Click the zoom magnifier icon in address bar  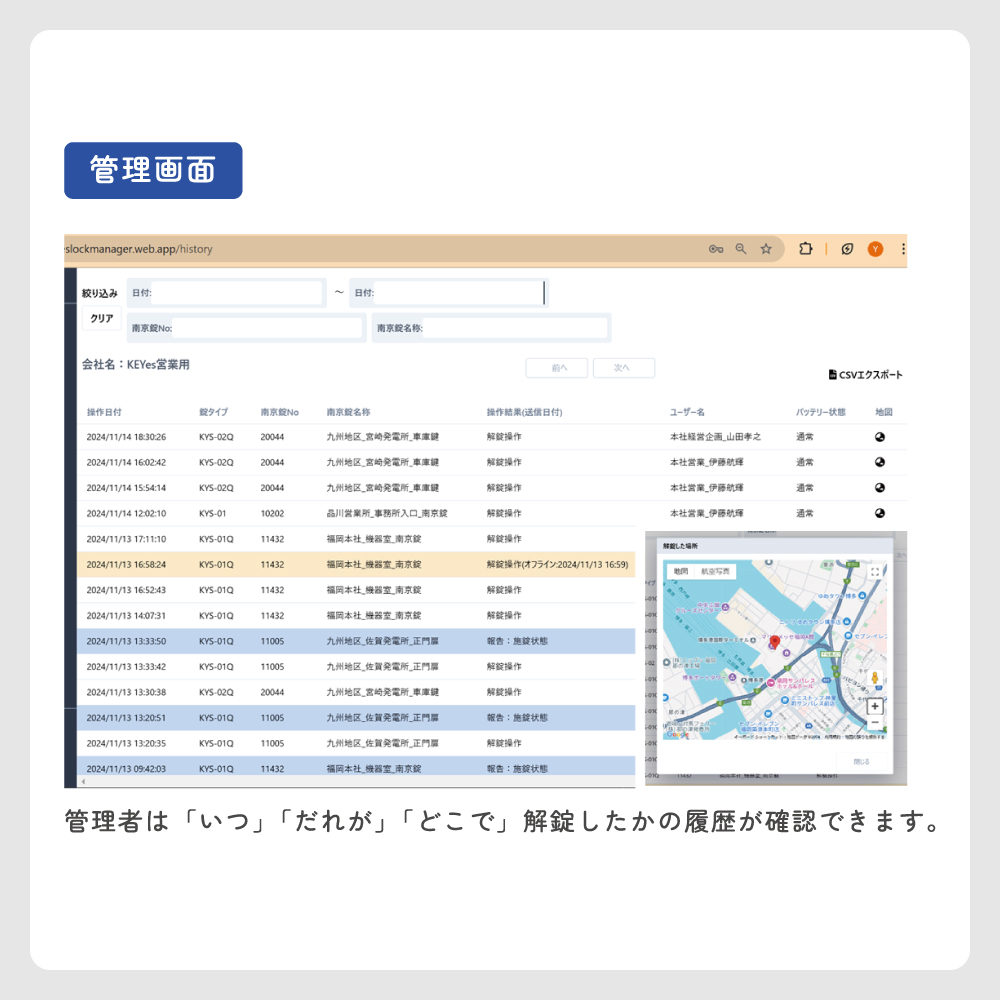(741, 250)
